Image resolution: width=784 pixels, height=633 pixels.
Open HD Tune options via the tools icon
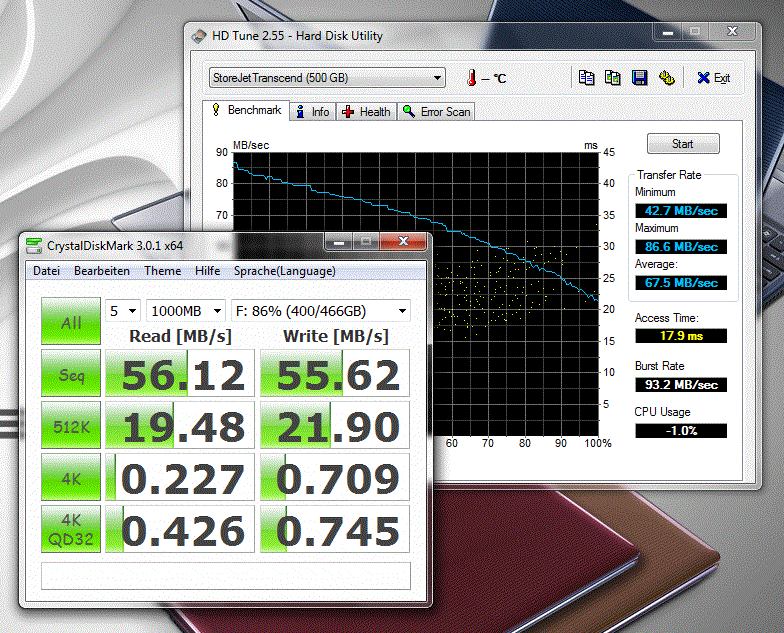pyautogui.click(x=666, y=78)
